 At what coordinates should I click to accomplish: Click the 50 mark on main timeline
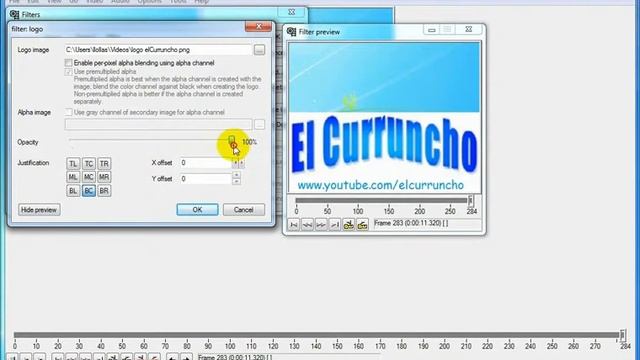pos(122,347)
